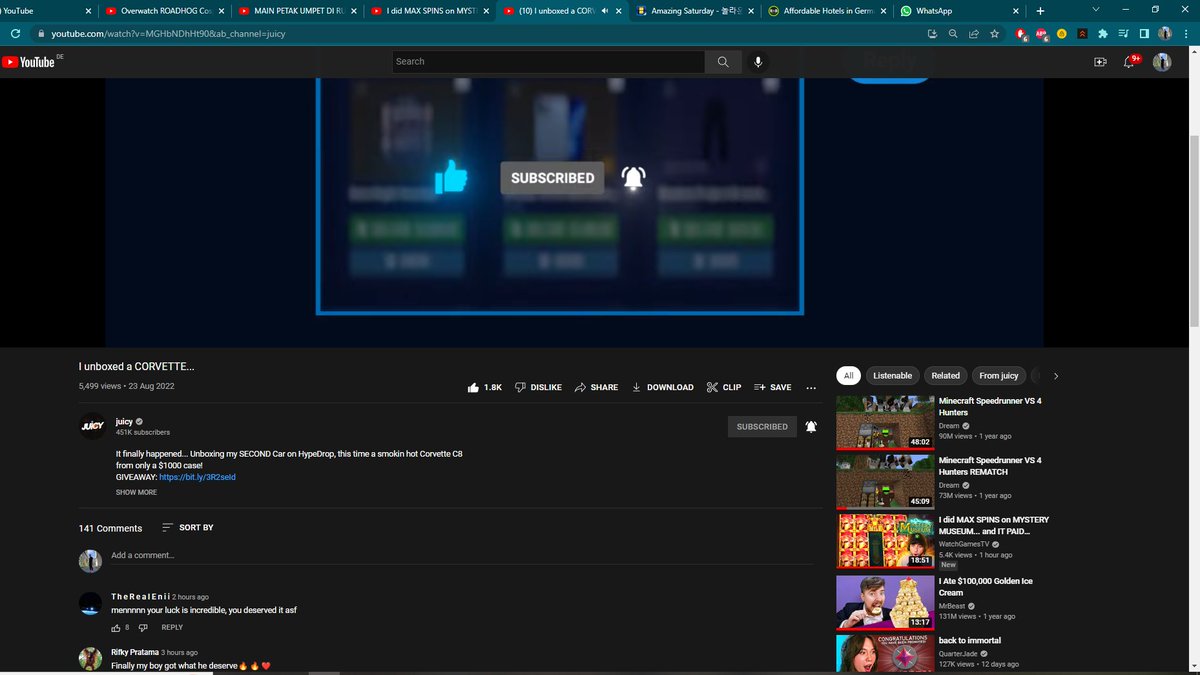Image resolution: width=1200 pixels, height=675 pixels.
Task: Open a new browser tab
Action: 1040,11
